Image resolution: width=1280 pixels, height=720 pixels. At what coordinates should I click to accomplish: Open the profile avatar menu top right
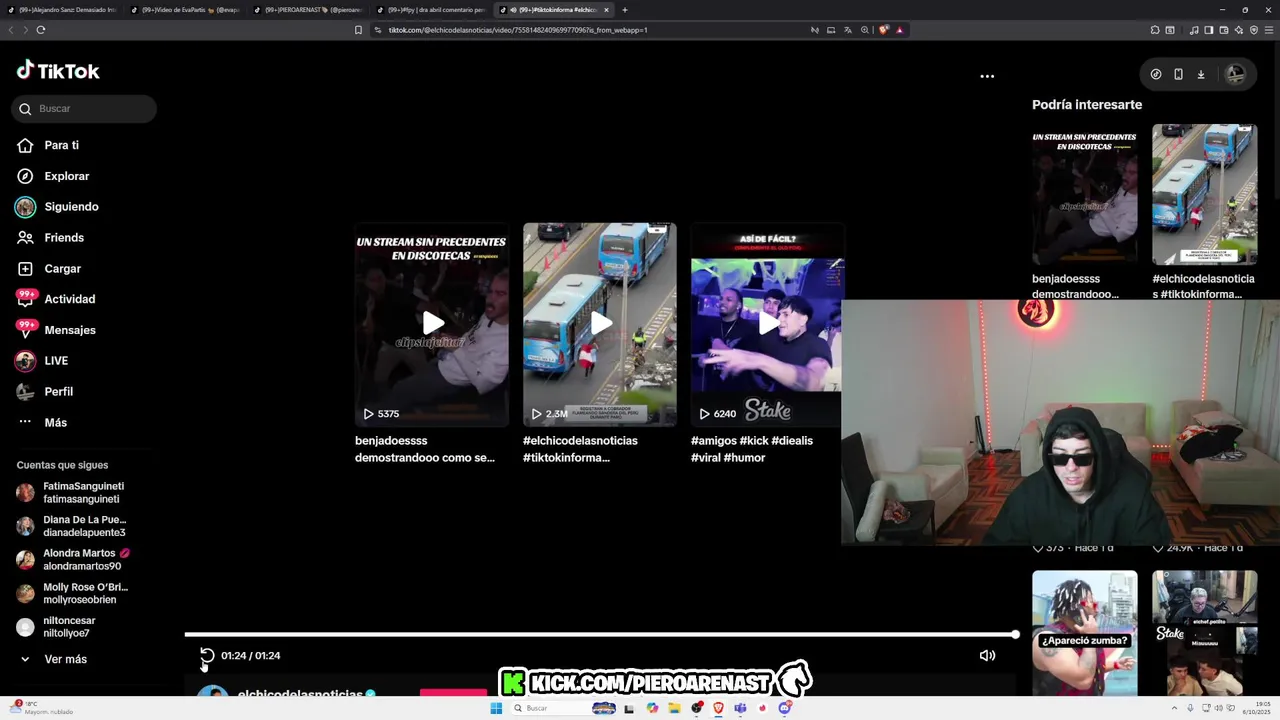(1235, 74)
